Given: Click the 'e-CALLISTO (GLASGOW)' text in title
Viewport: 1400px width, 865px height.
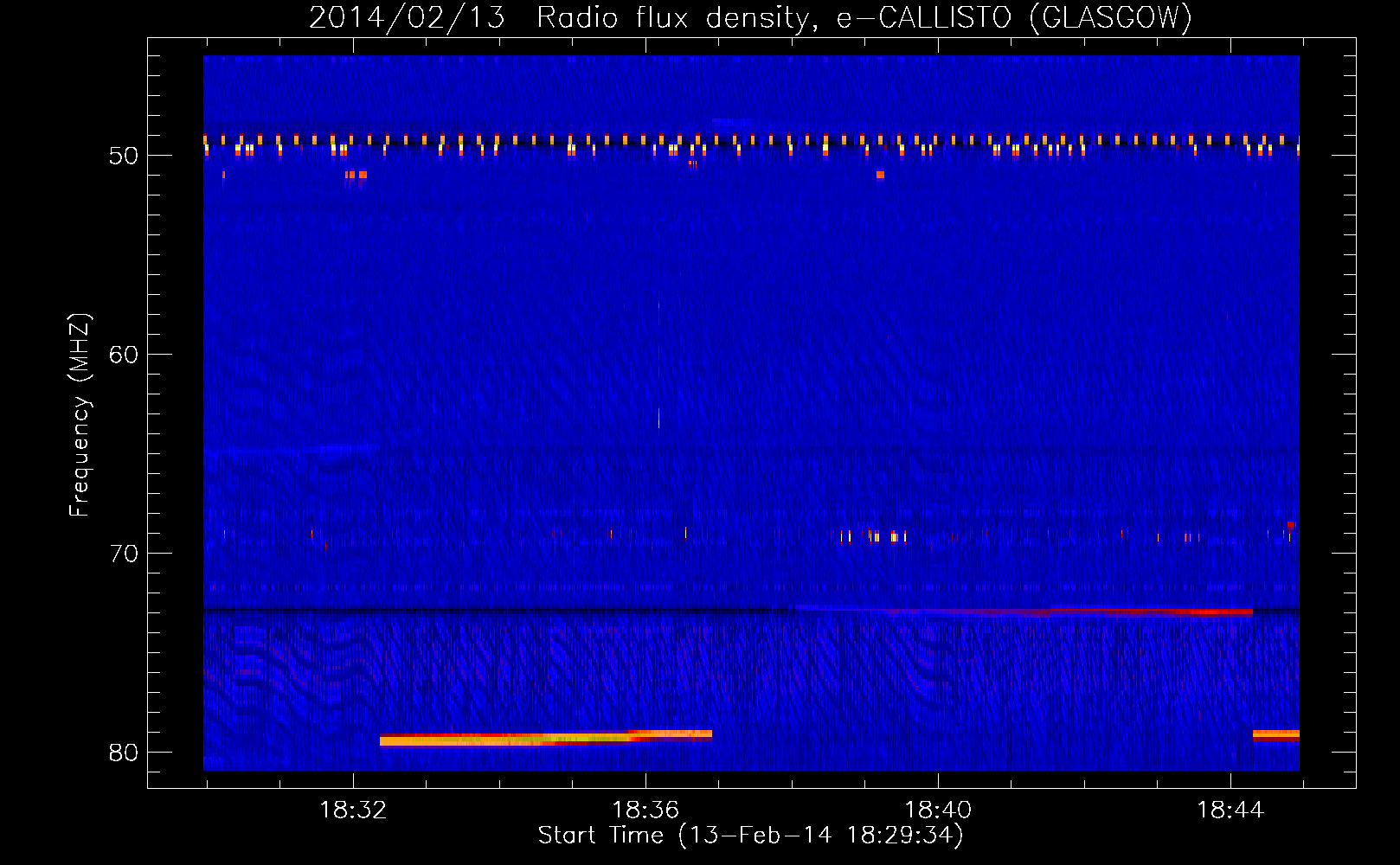Looking at the screenshot, I should click(x=1014, y=17).
